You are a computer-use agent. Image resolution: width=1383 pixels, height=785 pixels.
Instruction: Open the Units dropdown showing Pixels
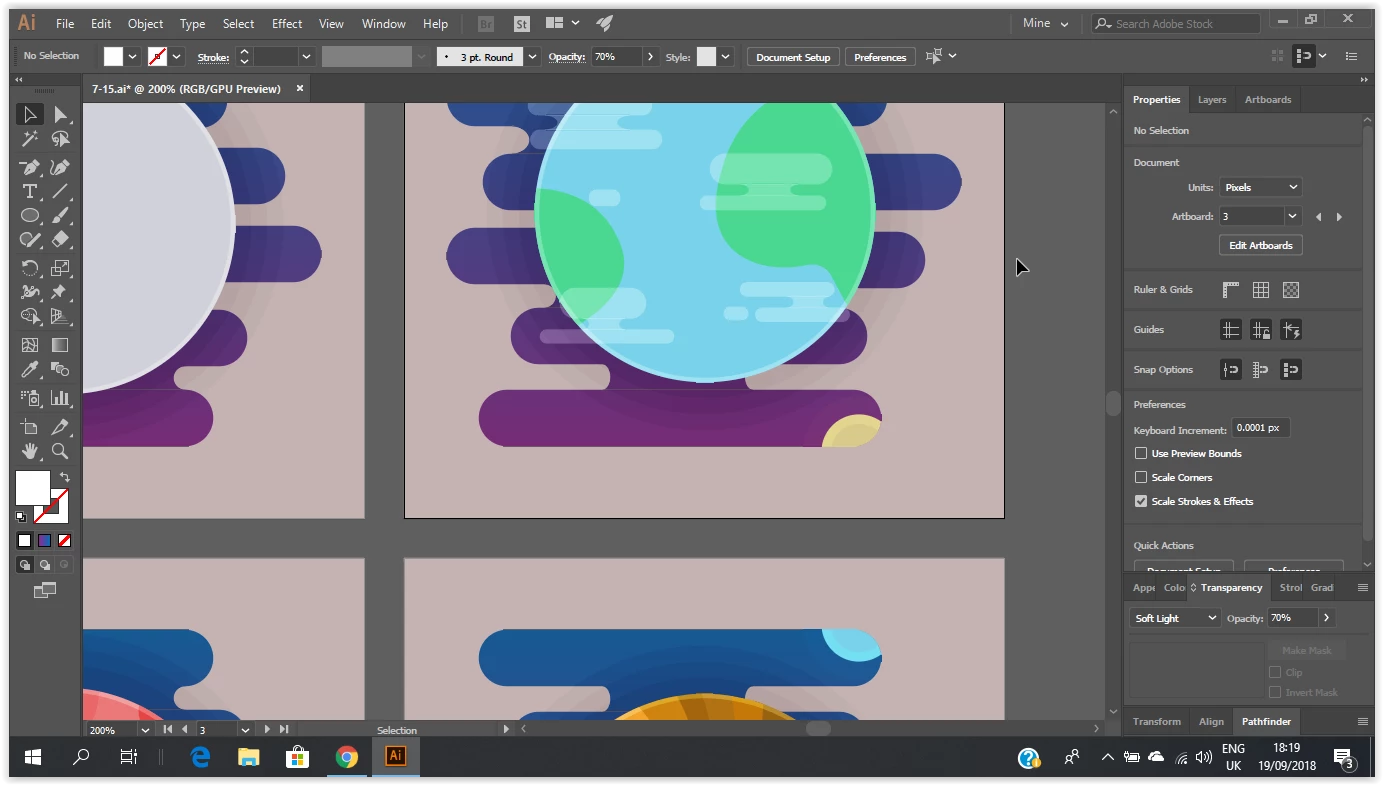[x=1260, y=187]
